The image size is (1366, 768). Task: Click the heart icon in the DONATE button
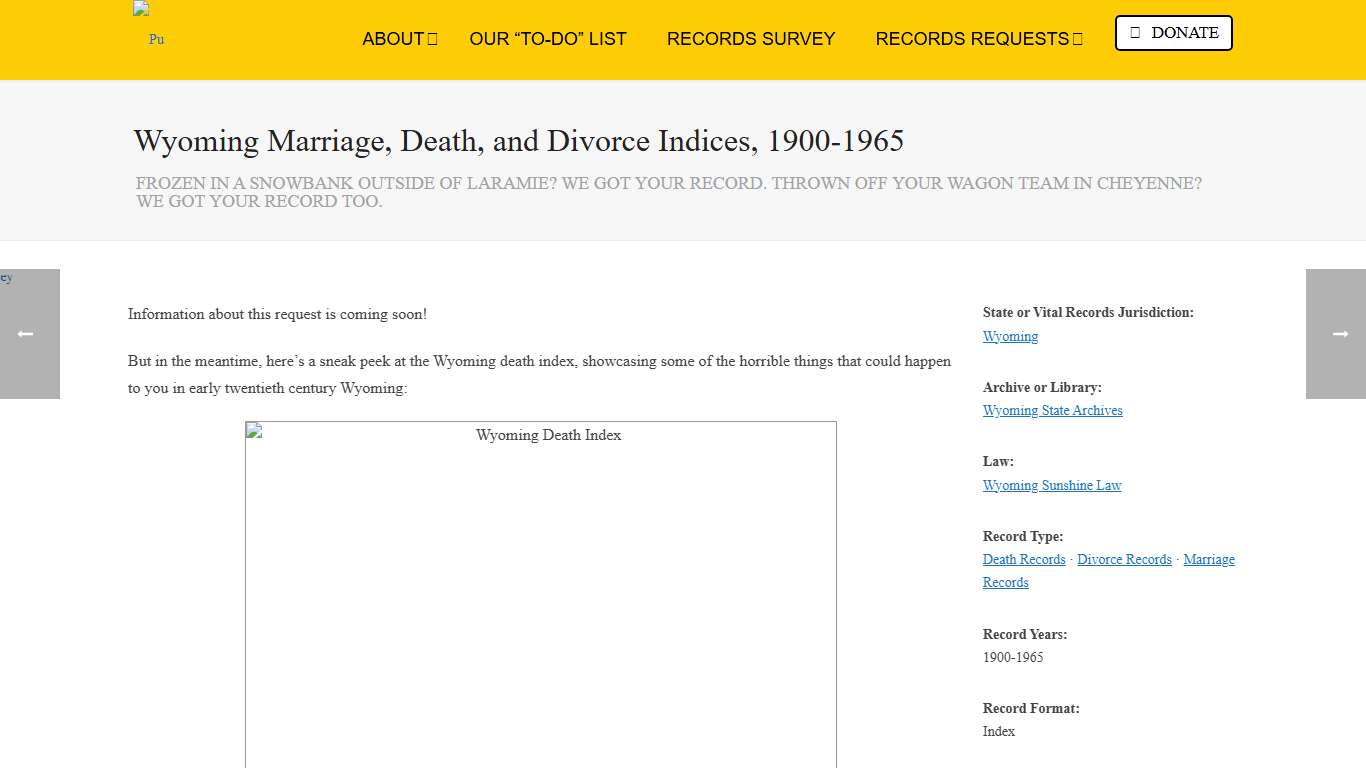[1137, 32]
